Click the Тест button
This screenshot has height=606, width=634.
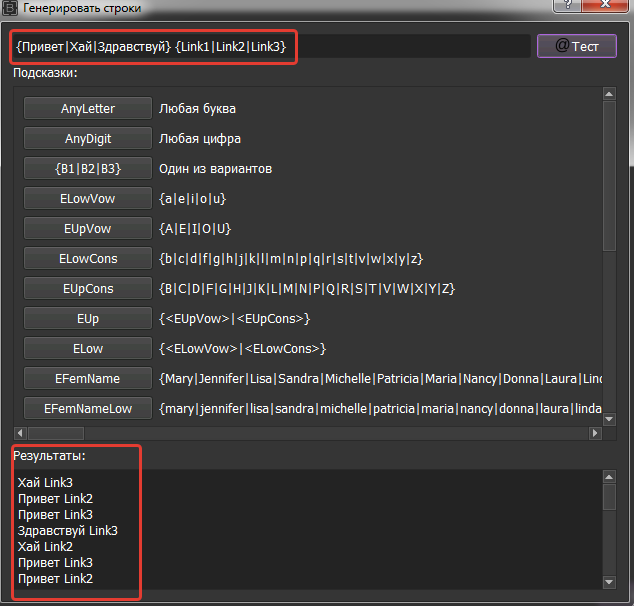tap(577, 46)
